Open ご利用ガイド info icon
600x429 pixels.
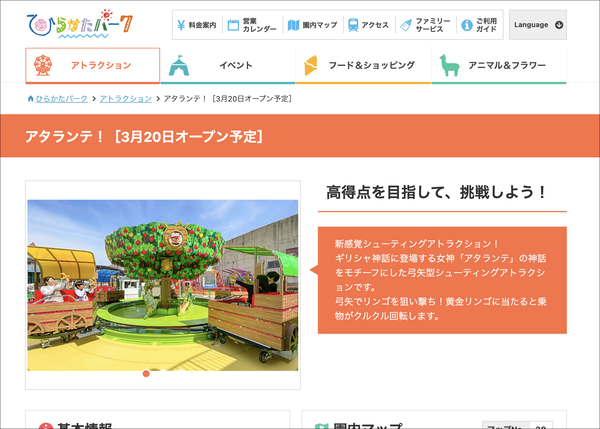point(466,24)
